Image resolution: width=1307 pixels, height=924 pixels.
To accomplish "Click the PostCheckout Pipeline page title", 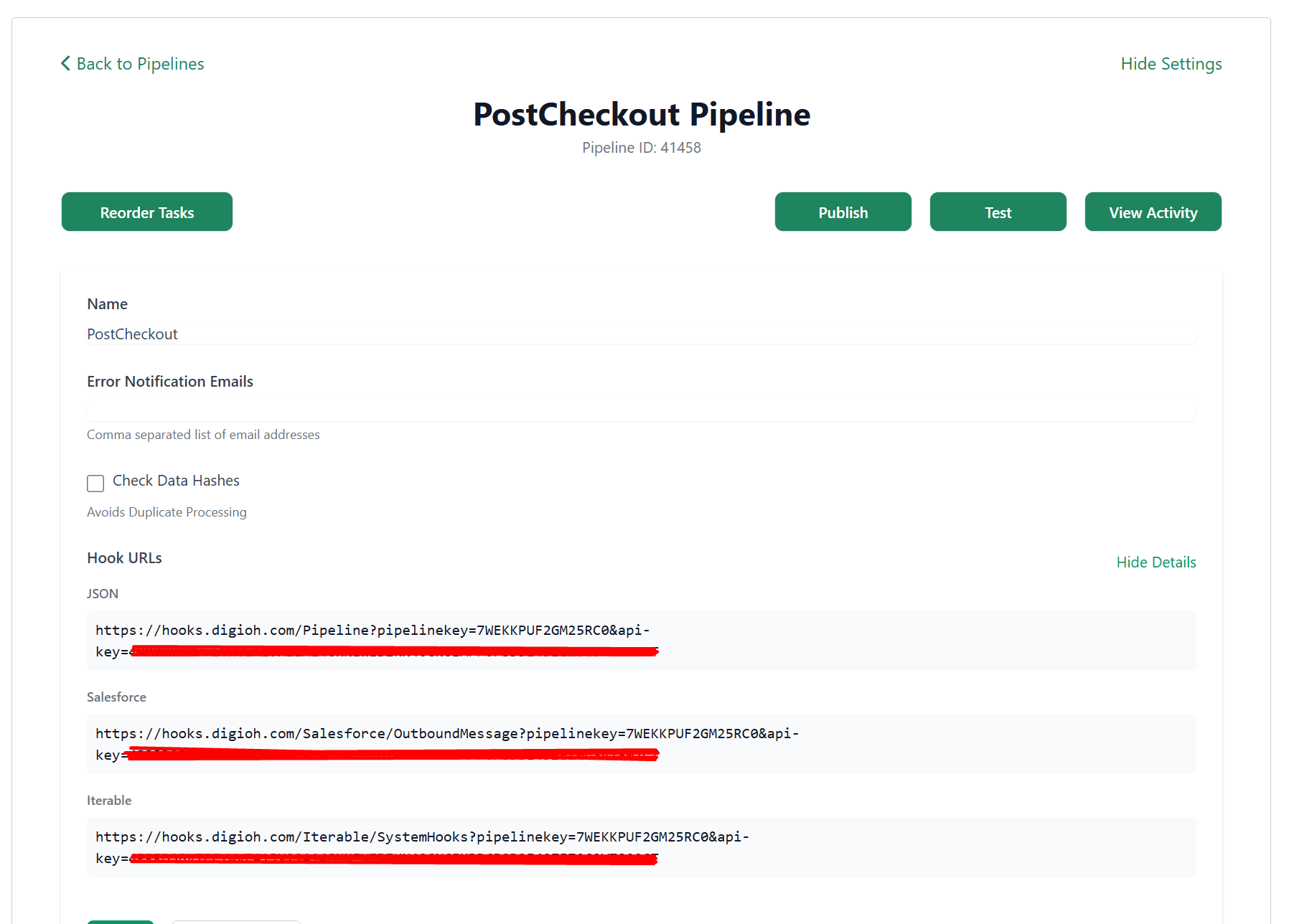I will point(641,115).
